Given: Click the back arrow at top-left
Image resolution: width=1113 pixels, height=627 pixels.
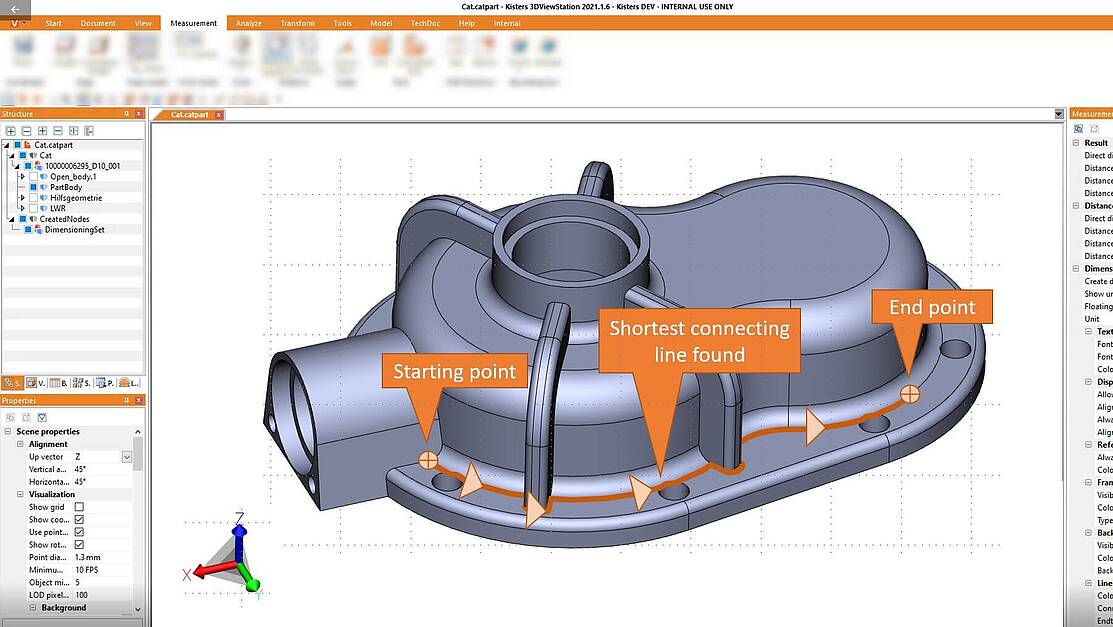Looking at the screenshot, I should coord(15,8).
